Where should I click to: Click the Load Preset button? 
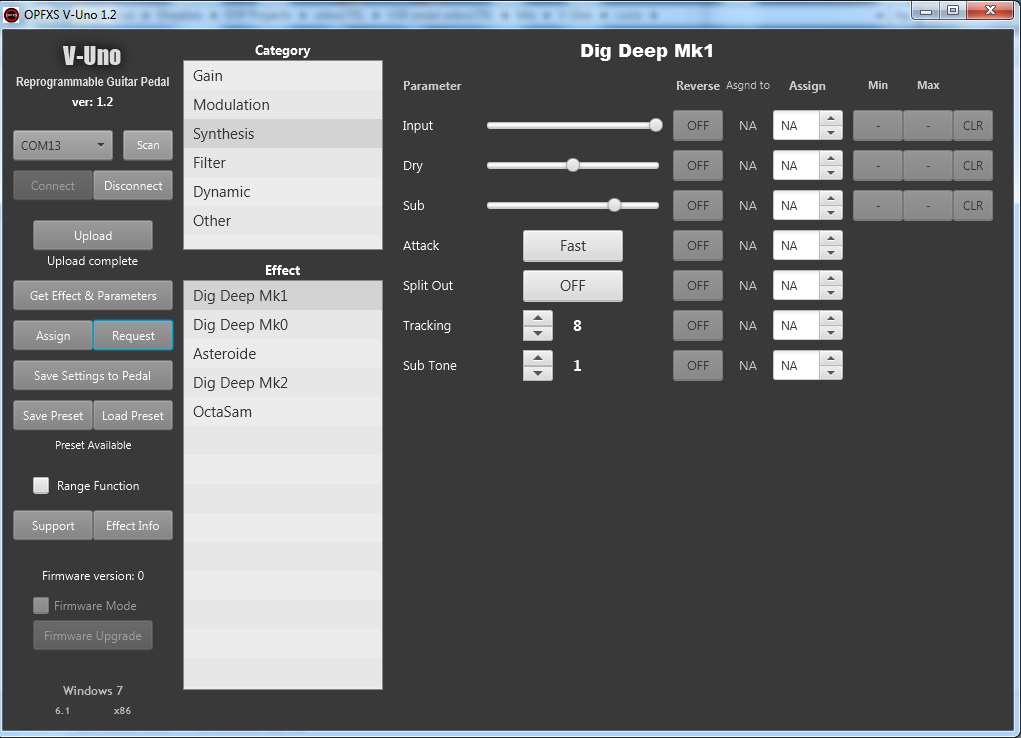(x=133, y=416)
